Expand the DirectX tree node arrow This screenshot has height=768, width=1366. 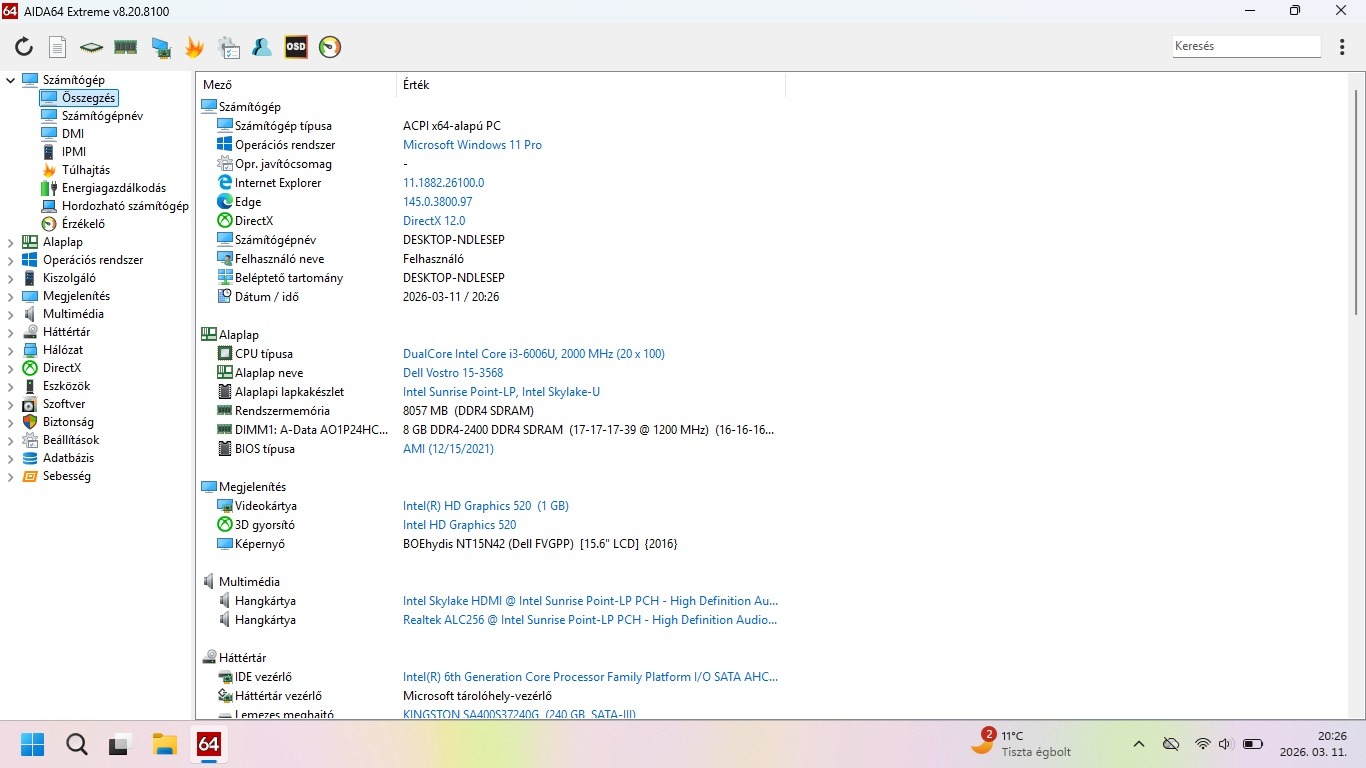tap(11, 368)
